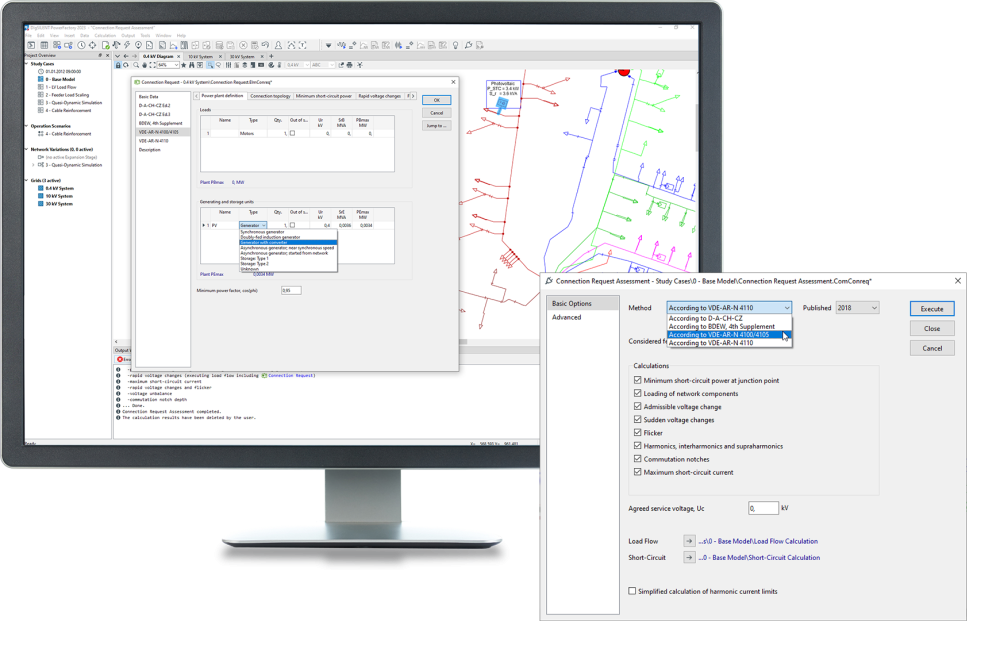Open the Published year dropdown
Viewport: 1000px width, 664px height.
click(x=857, y=307)
